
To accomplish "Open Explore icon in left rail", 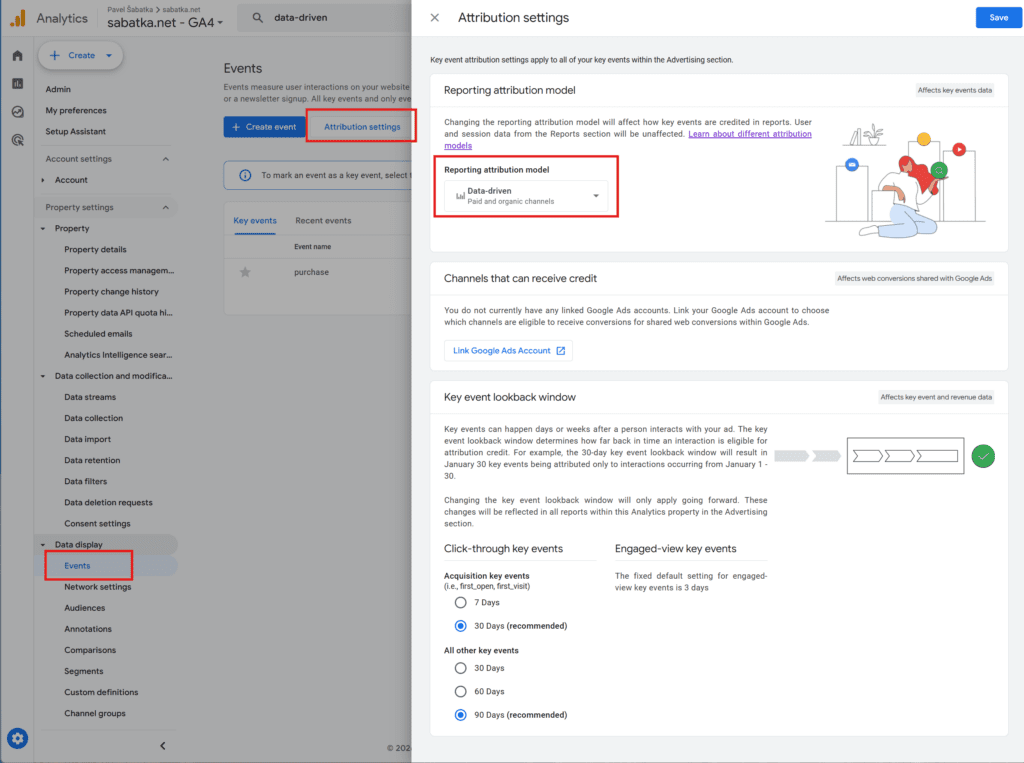I will point(17,112).
